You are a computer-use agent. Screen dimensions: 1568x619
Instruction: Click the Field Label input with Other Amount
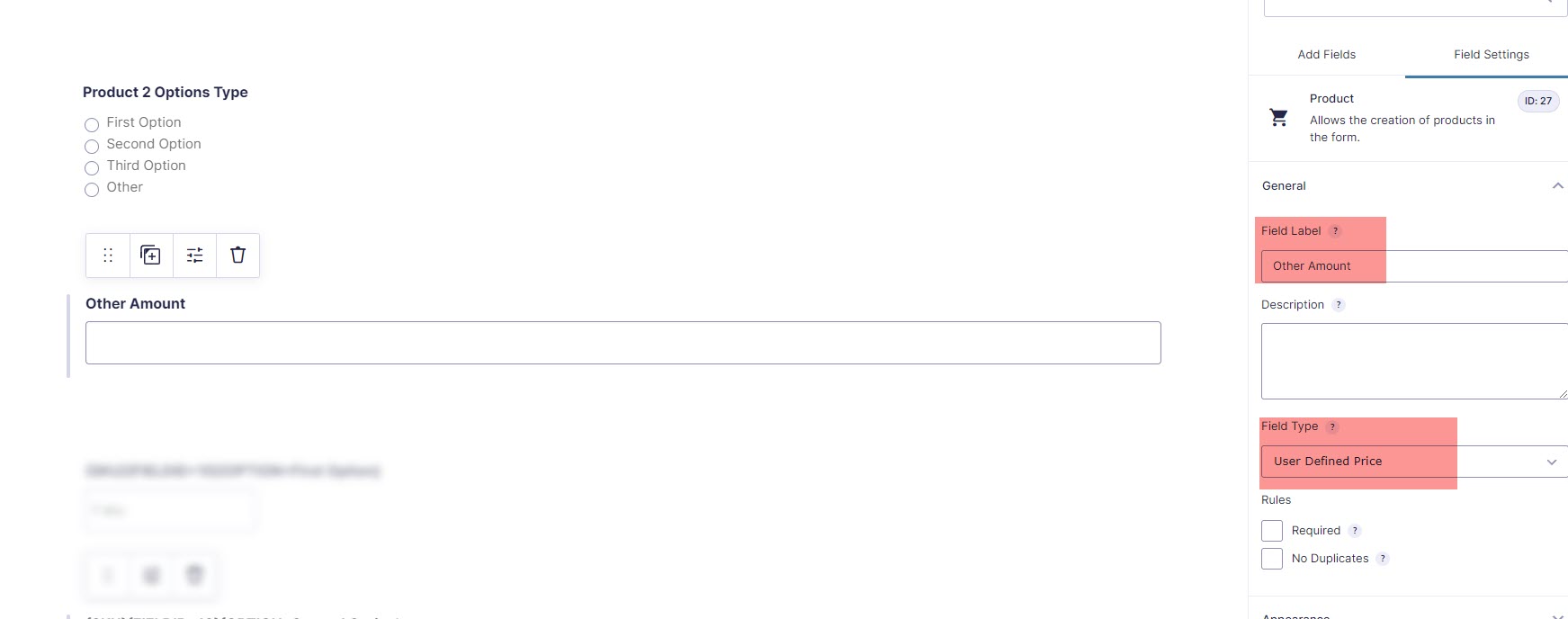[1414, 266]
